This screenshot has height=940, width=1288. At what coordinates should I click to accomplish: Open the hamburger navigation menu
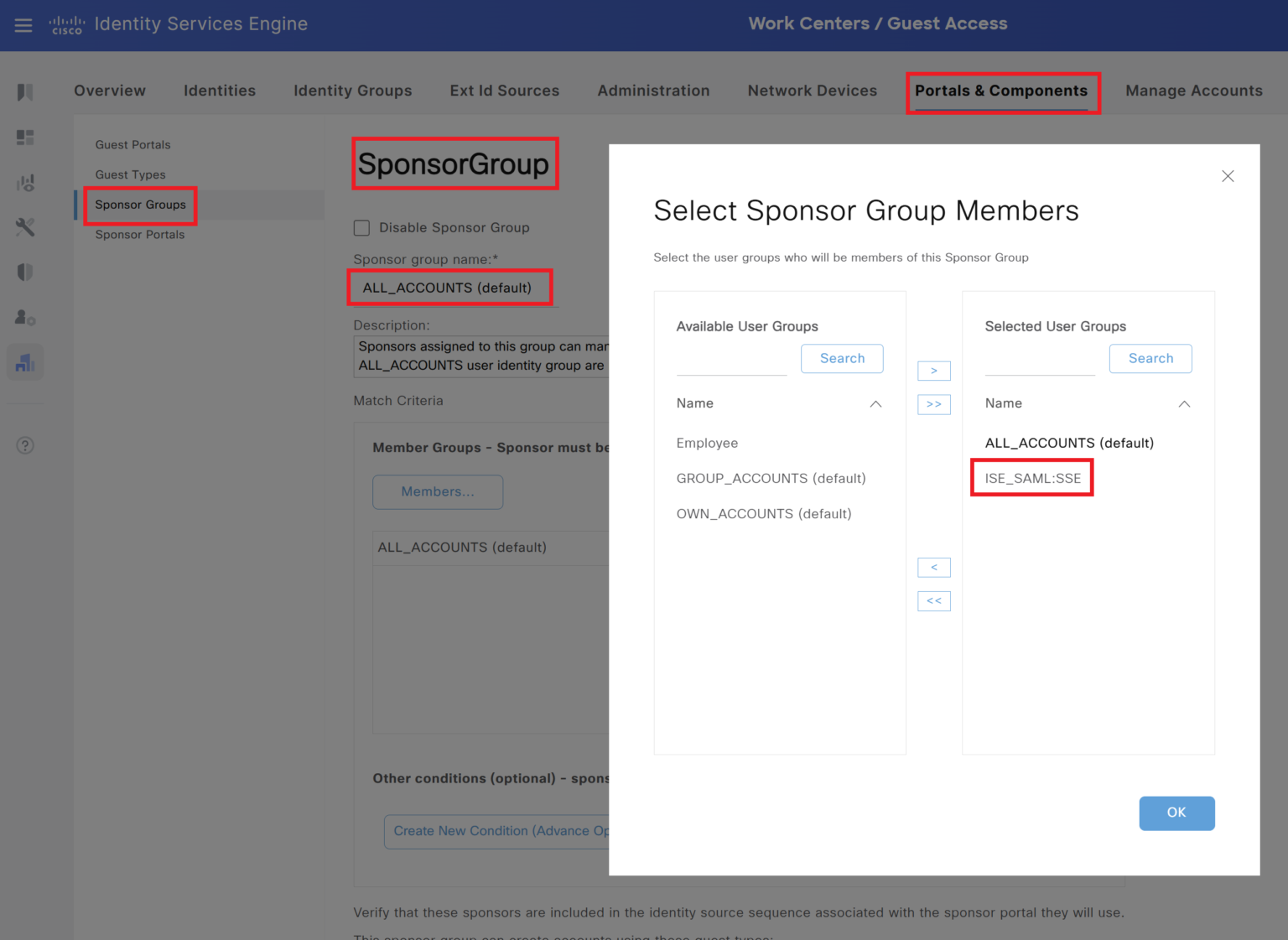point(23,24)
